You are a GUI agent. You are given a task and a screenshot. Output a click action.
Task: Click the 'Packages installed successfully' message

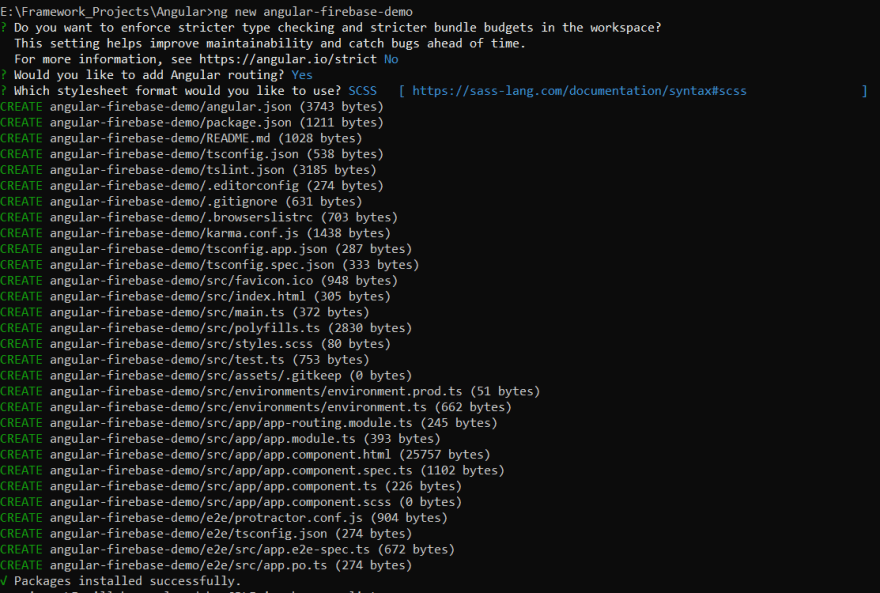click(x=127, y=581)
